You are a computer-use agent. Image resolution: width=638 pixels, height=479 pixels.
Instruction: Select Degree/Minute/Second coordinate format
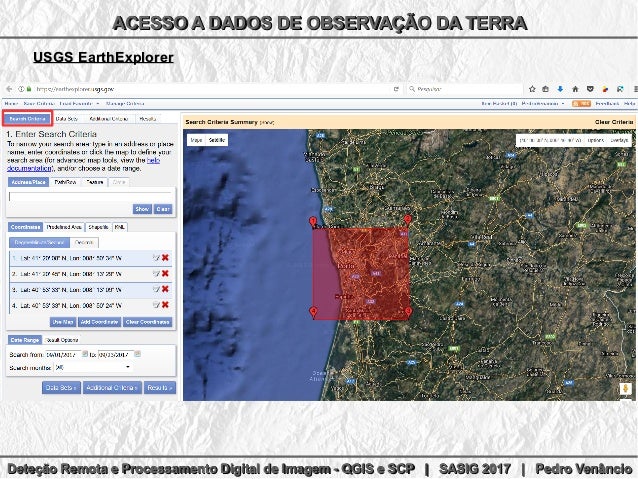(x=39, y=243)
